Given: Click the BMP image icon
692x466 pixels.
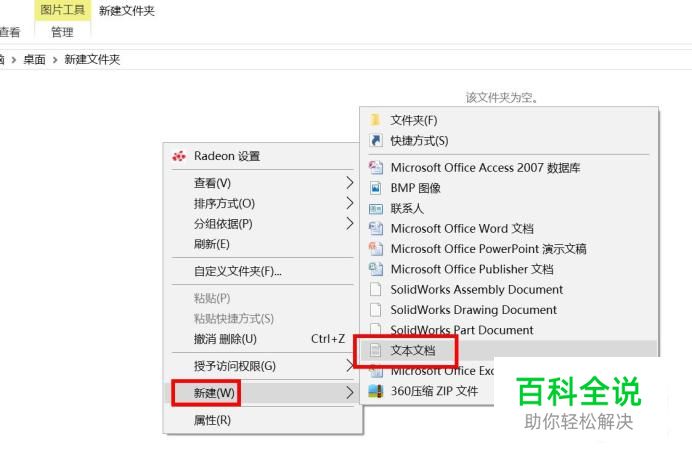Looking at the screenshot, I should pos(376,188).
